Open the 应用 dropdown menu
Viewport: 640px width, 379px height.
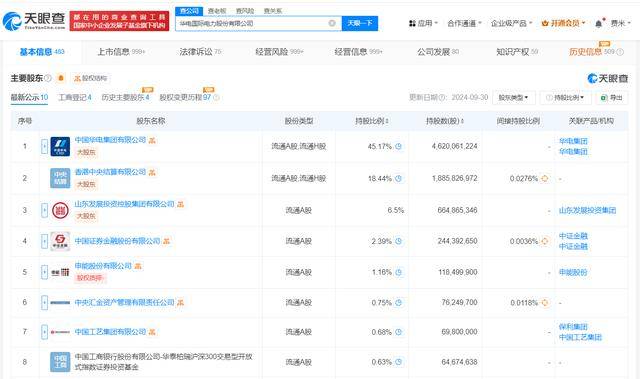423,23
